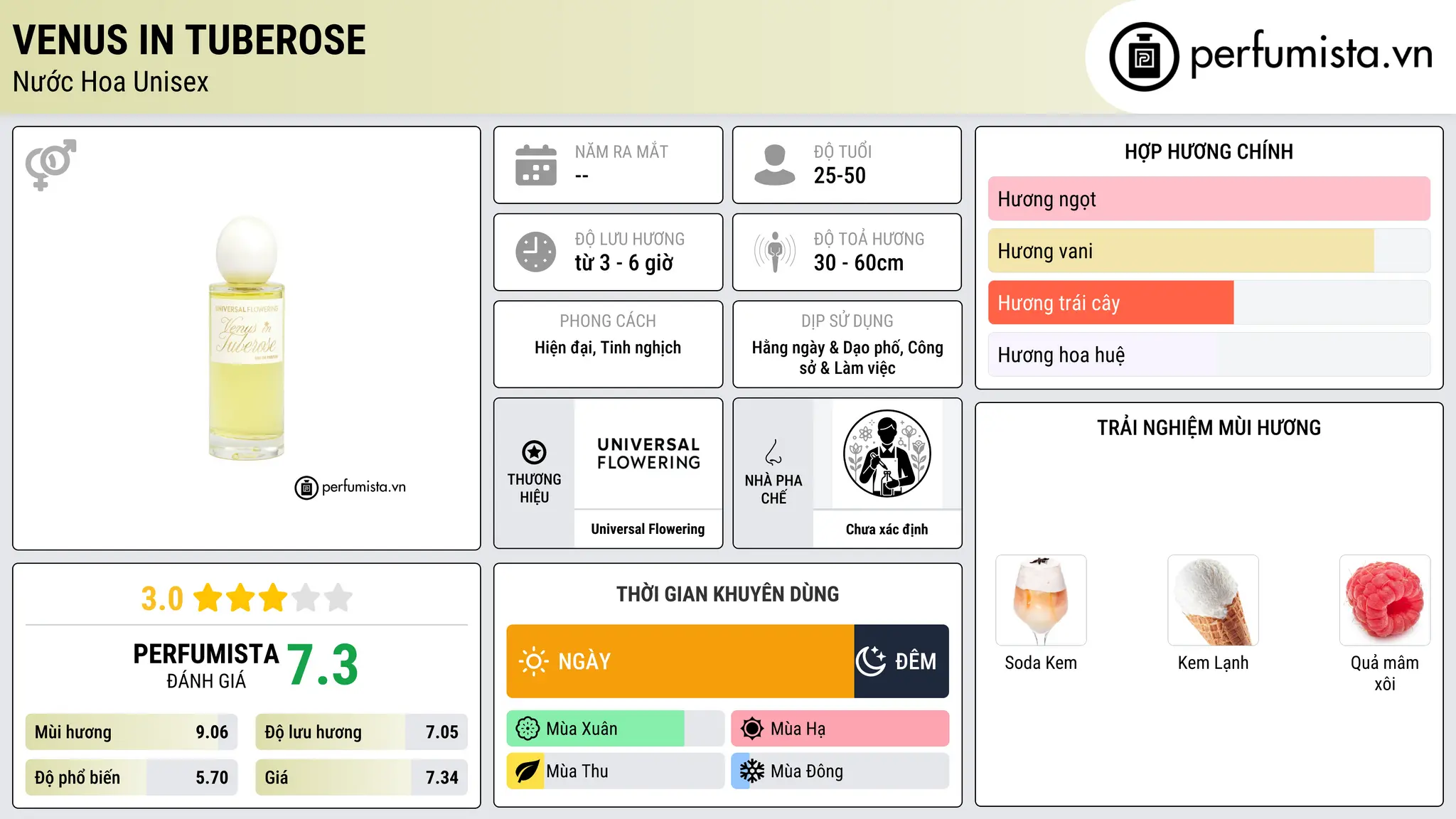Click the NHÀ PHA CHẾ label
This screenshot has height=819, width=1456.
pos(773,489)
